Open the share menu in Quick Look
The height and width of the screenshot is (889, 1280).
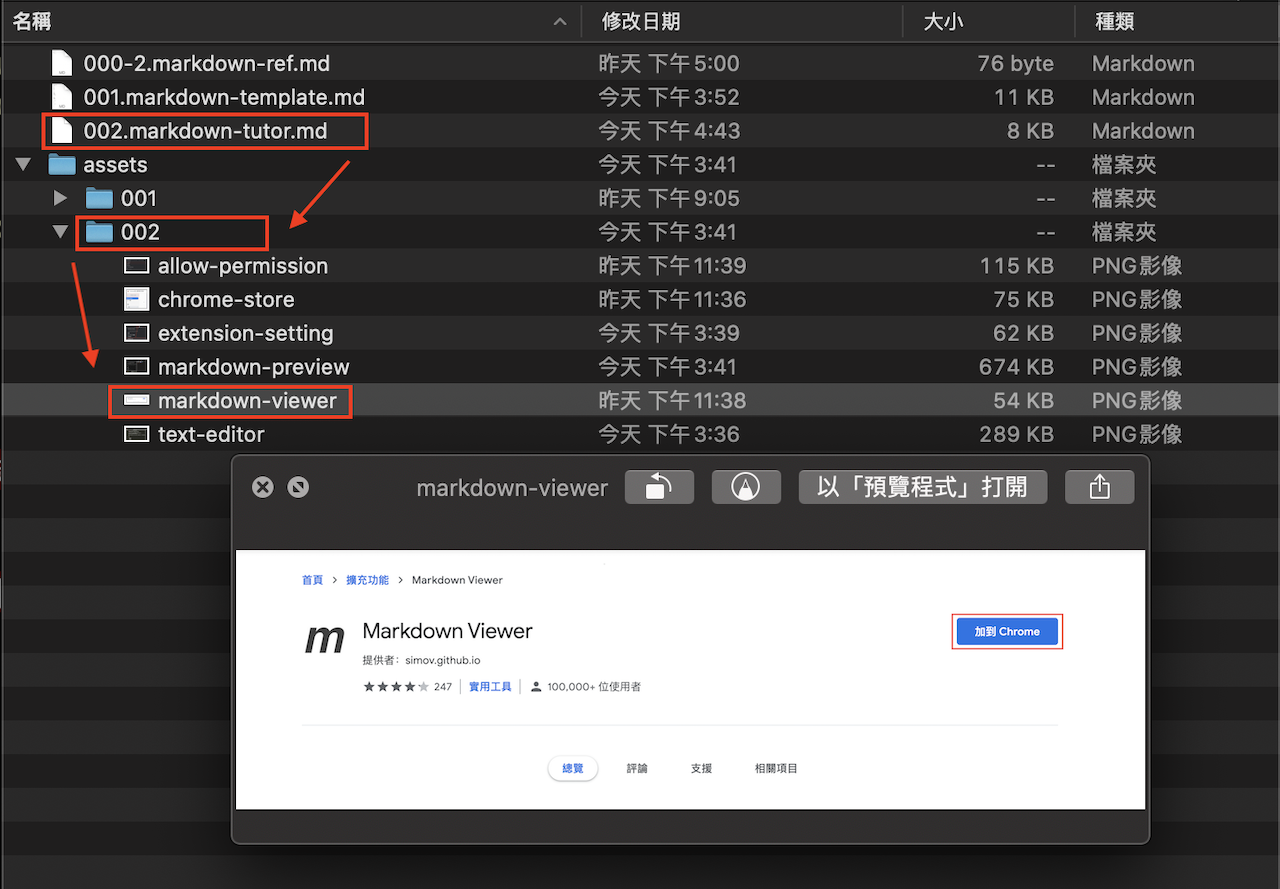point(1100,487)
